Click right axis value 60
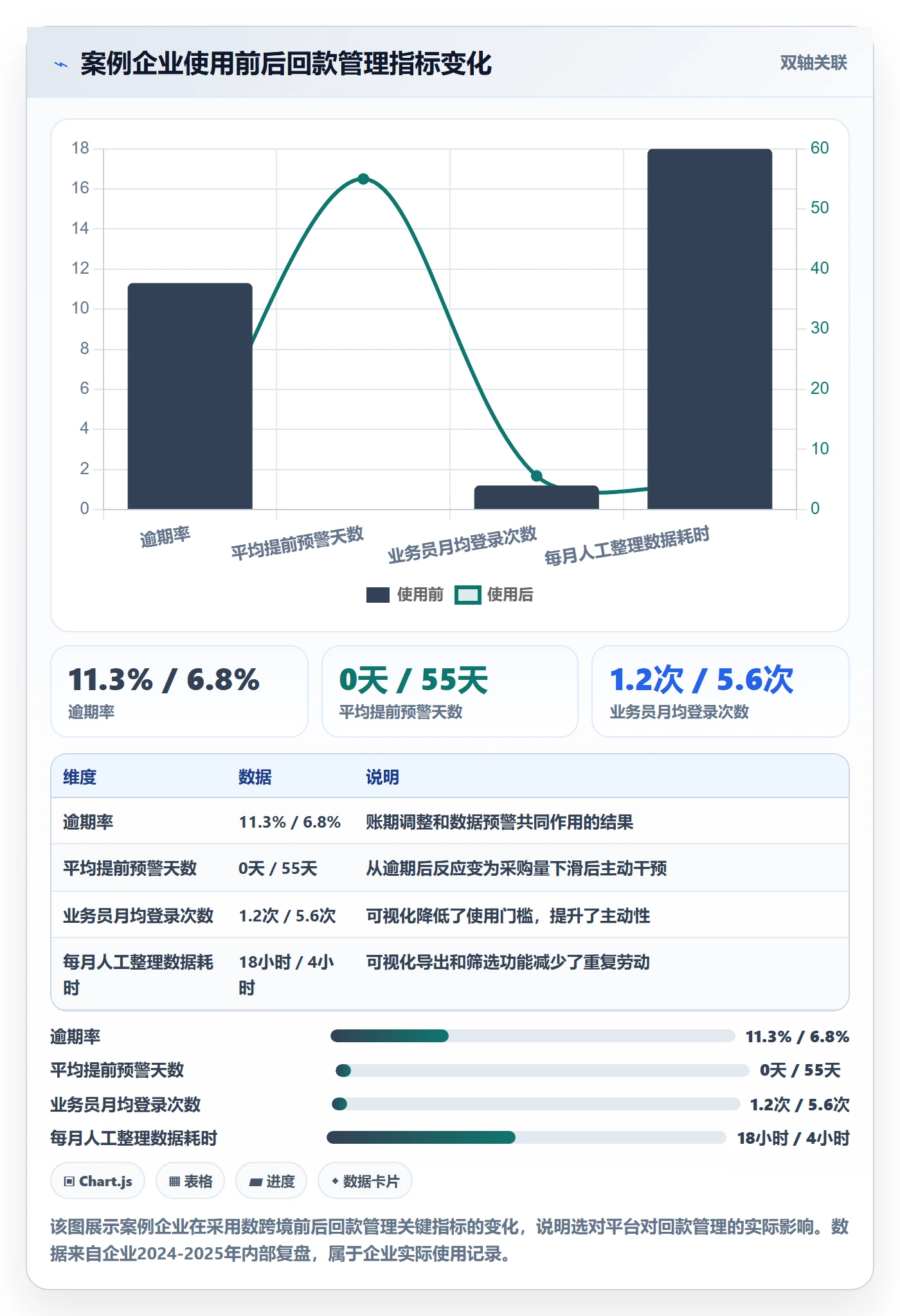The width and height of the screenshot is (900, 1316). tap(820, 148)
